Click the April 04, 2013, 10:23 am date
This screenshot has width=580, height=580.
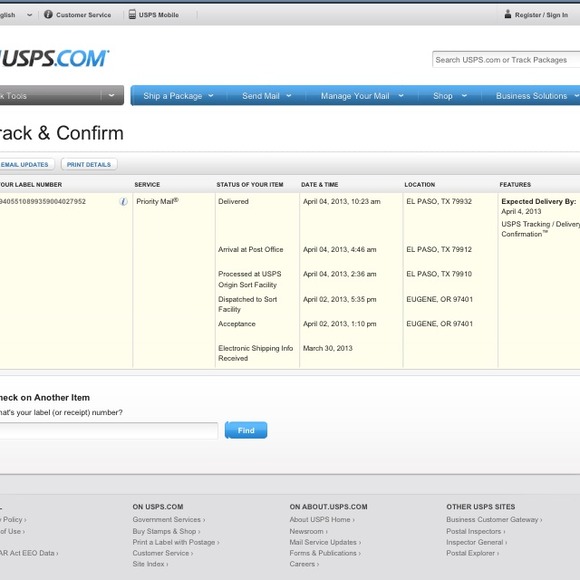[x=341, y=201]
